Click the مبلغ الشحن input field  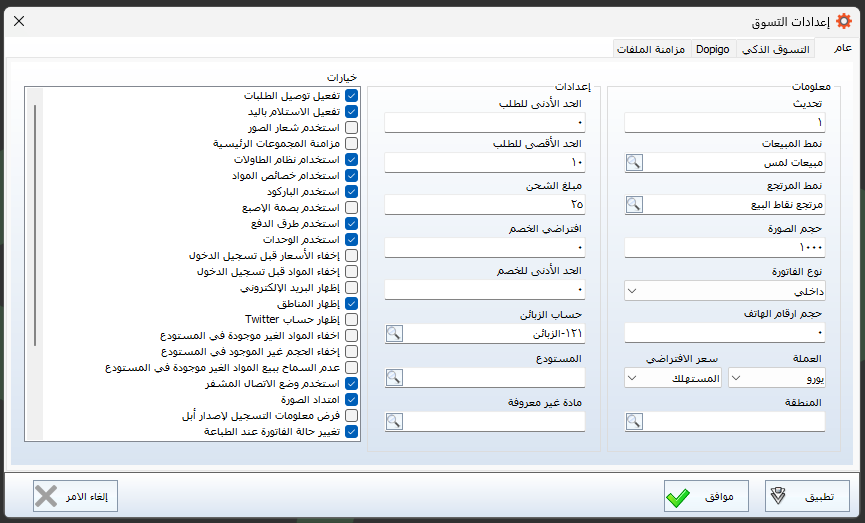tap(485, 204)
